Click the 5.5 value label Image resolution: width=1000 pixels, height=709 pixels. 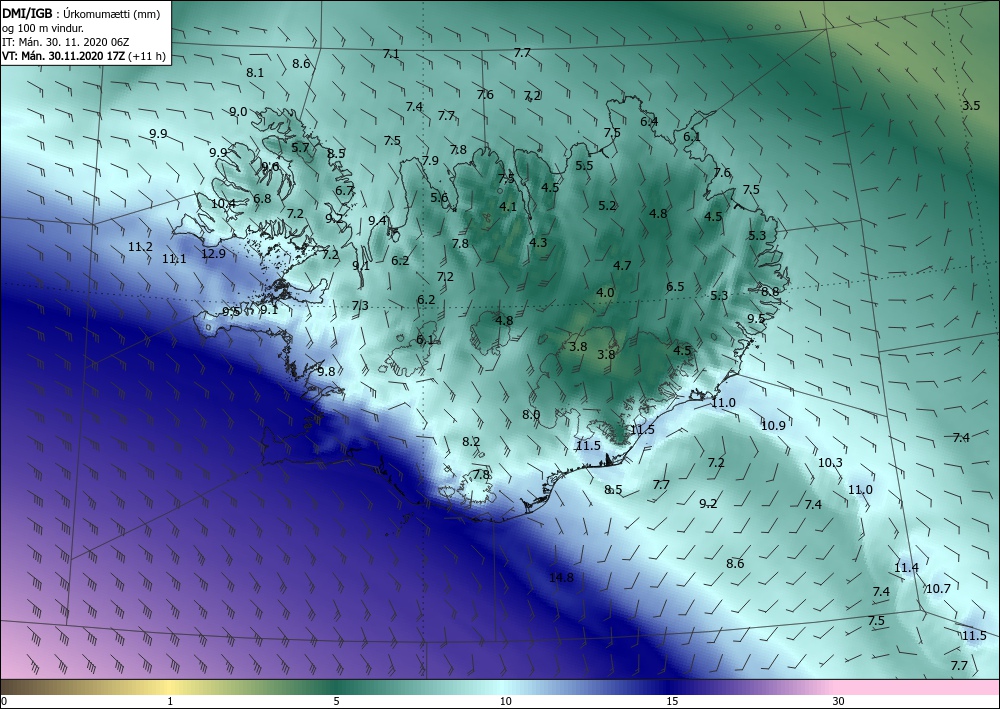[x=584, y=165]
